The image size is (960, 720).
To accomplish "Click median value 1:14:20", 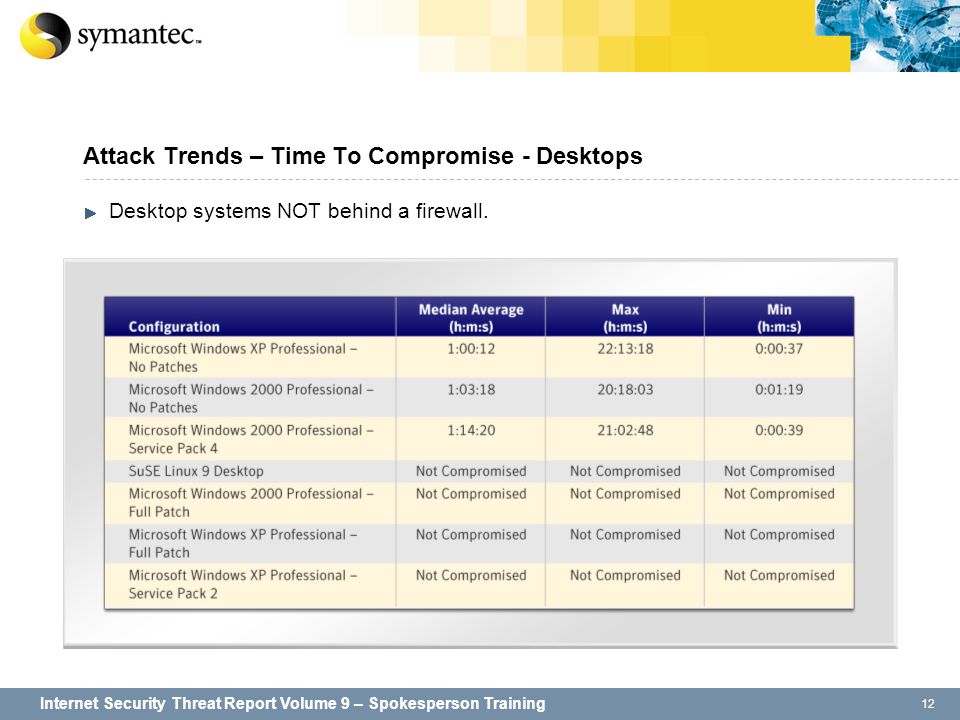I will coord(471,430).
